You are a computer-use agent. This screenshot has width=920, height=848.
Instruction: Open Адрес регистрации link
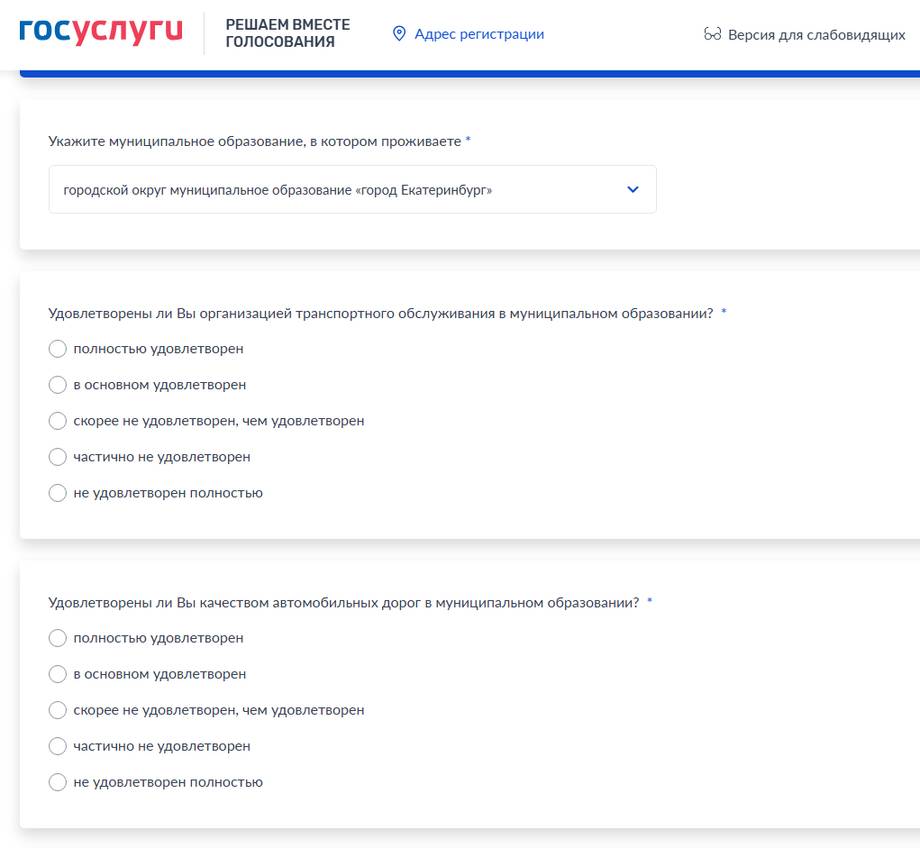click(x=479, y=34)
